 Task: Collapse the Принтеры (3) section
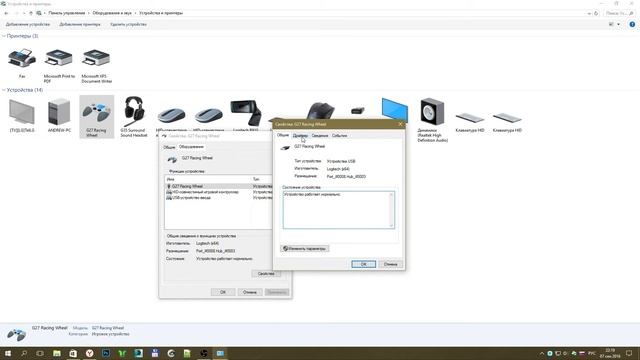4,36
